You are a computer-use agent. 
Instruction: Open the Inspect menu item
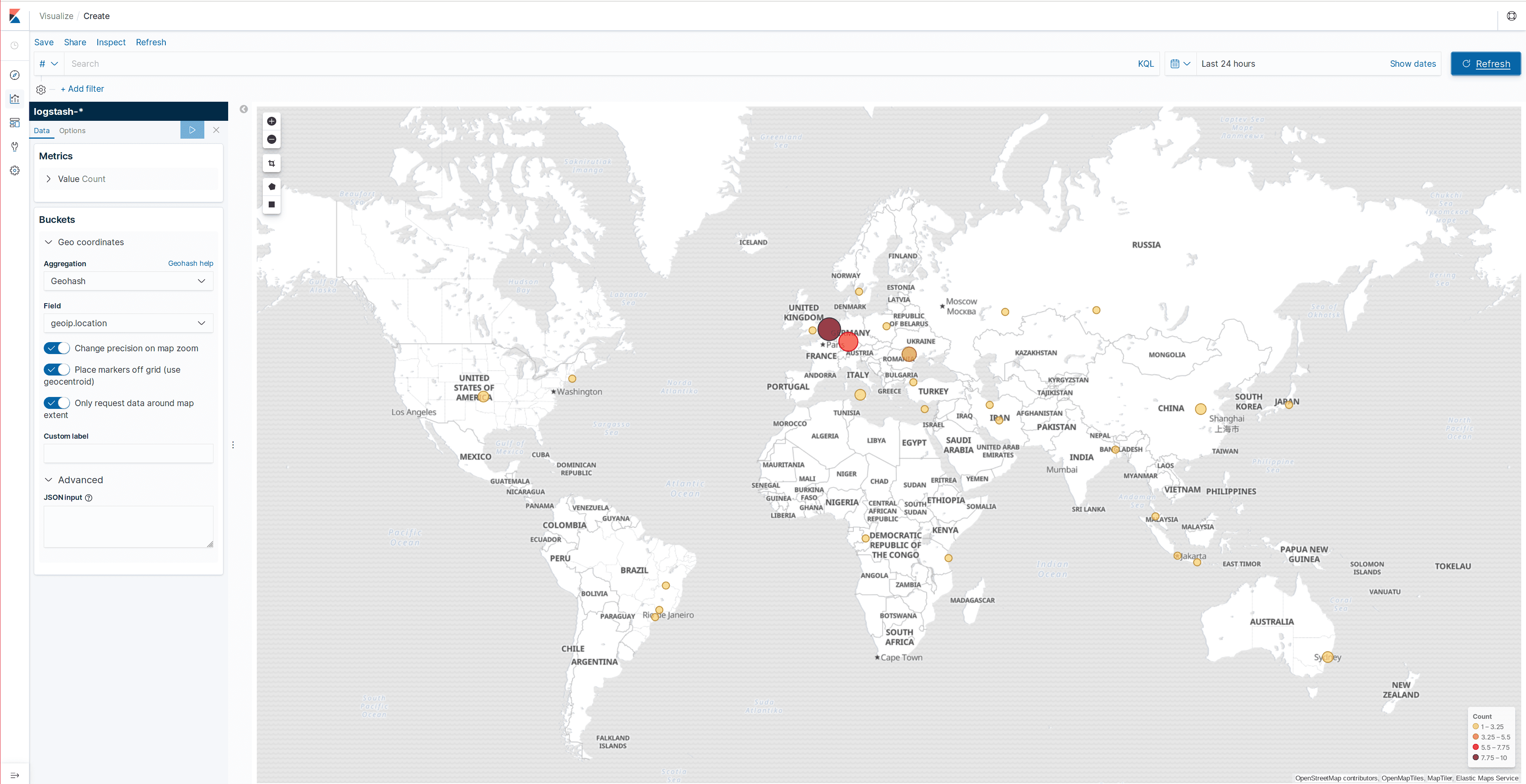click(x=111, y=43)
